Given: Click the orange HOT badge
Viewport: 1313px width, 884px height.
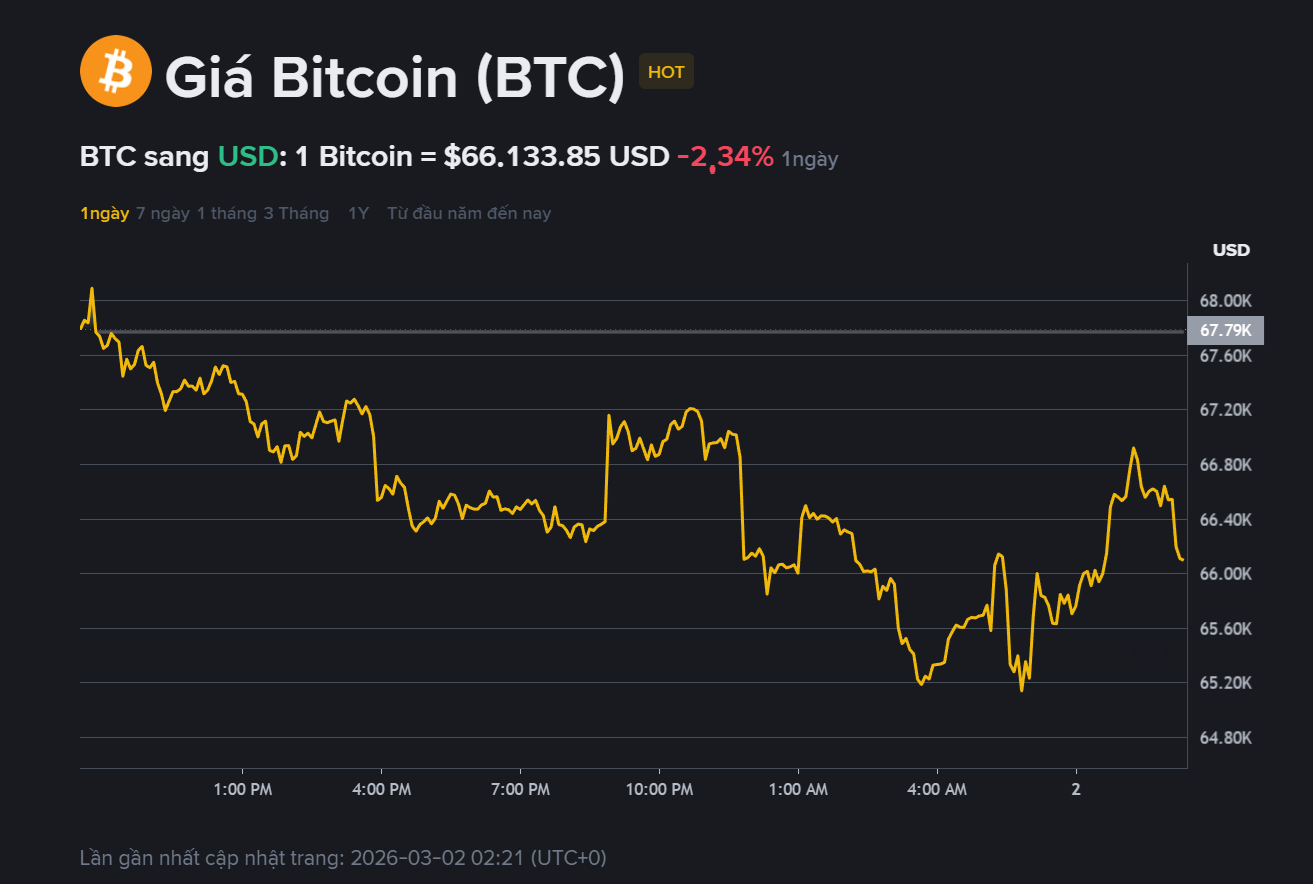Looking at the screenshot, I should pyautogui.click(x=666, y=71).
